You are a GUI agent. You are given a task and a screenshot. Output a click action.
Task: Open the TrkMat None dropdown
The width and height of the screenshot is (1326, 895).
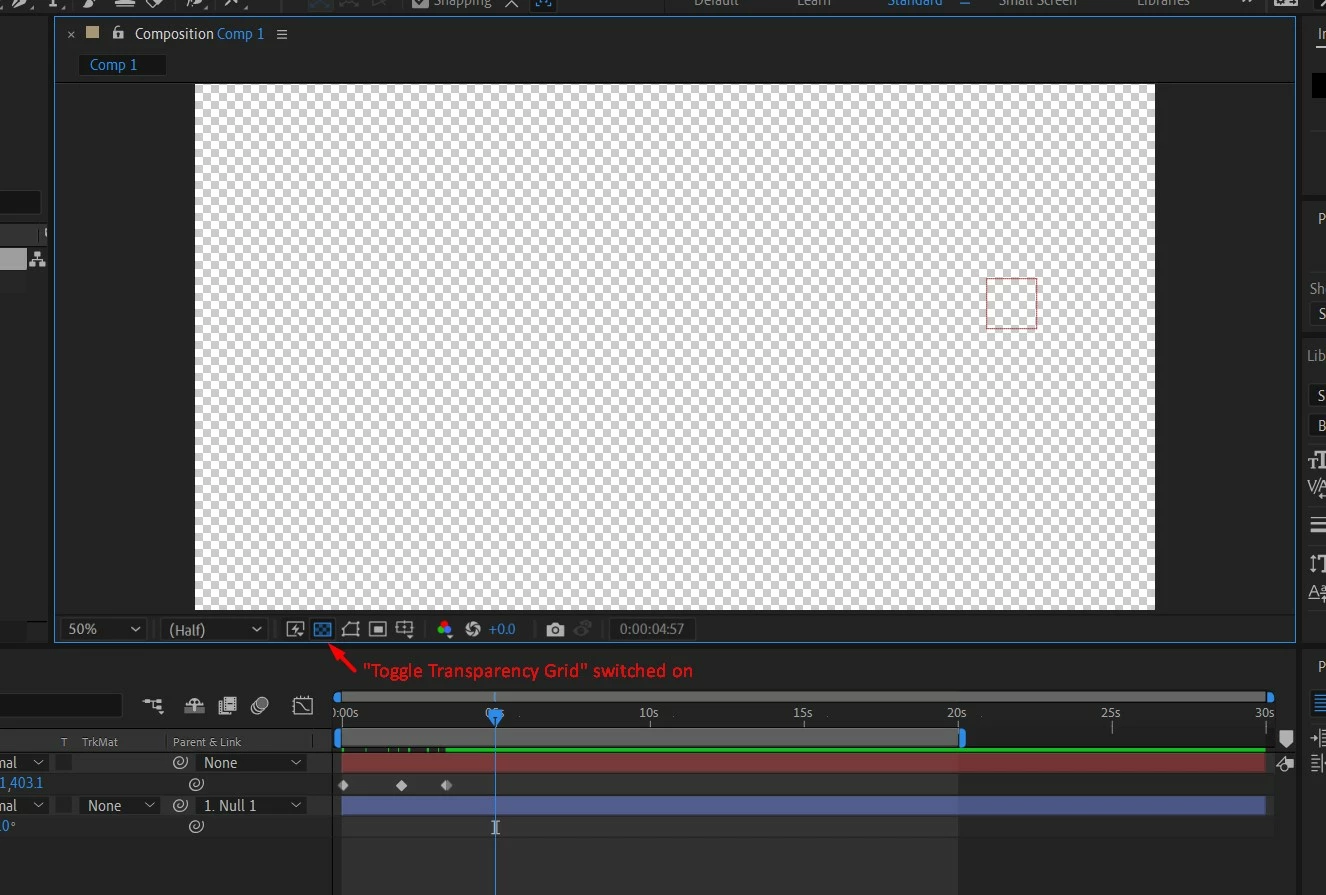[x=118, y=806]
